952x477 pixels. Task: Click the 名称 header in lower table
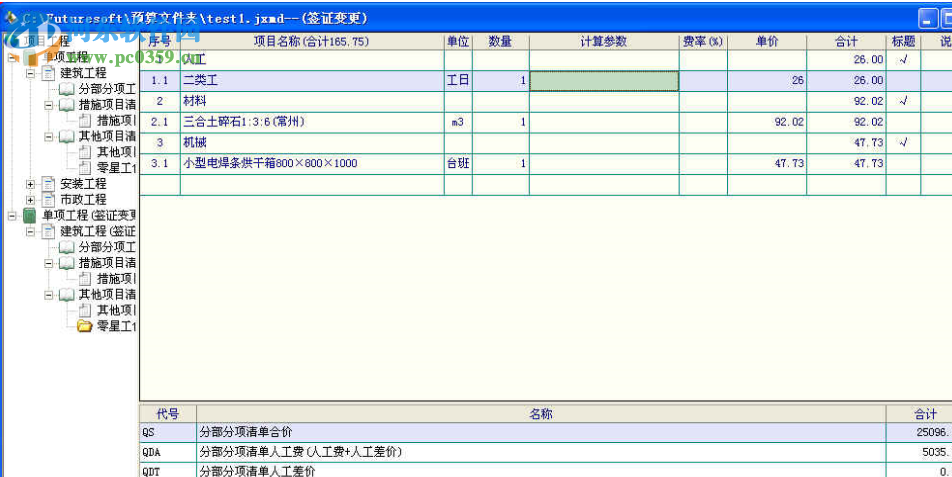click(x=541, y=414)
